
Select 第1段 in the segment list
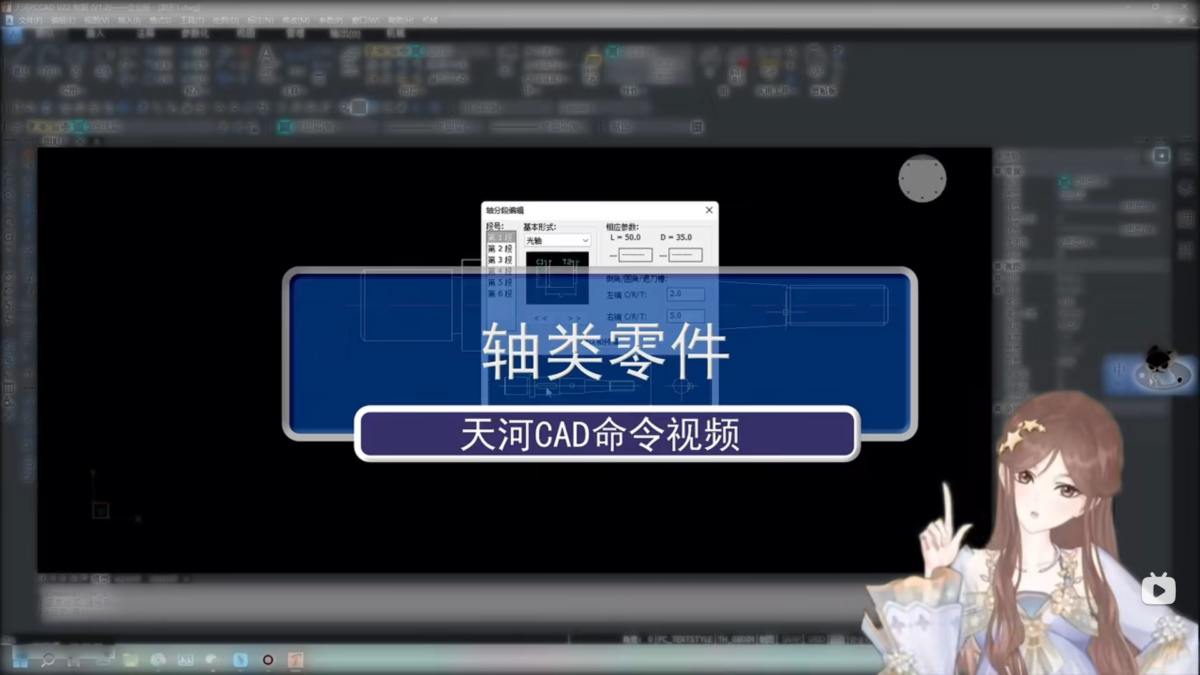[x=500, y=238]
